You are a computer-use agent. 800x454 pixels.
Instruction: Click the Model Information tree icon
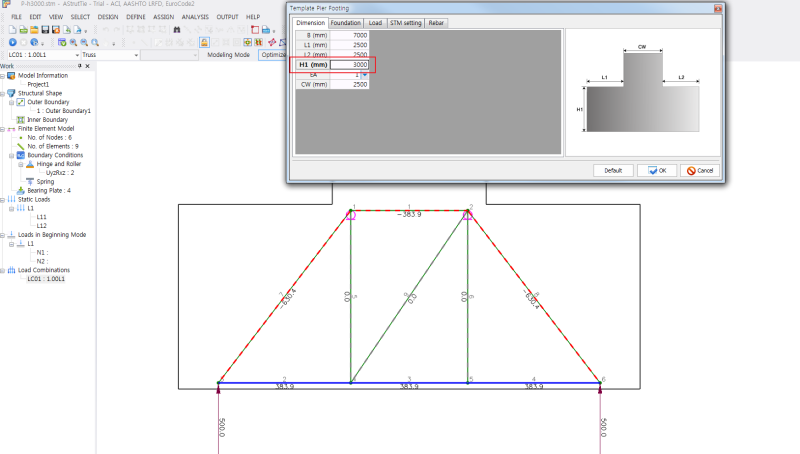[11, 75]
